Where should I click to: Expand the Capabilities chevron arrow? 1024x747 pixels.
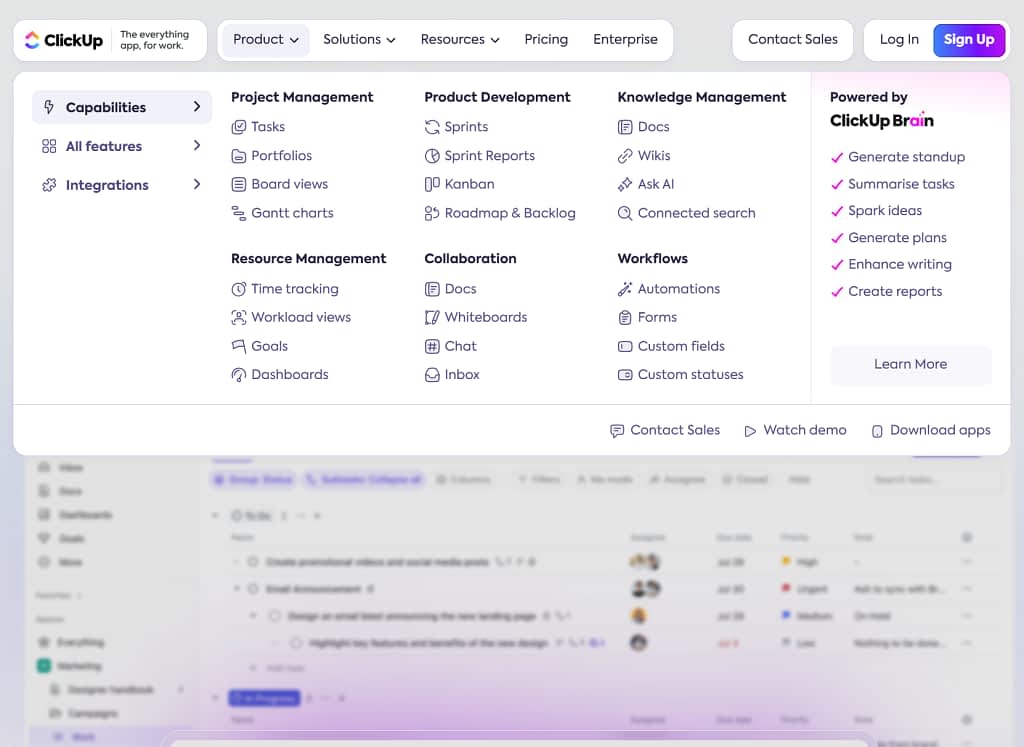coord(197,106)
